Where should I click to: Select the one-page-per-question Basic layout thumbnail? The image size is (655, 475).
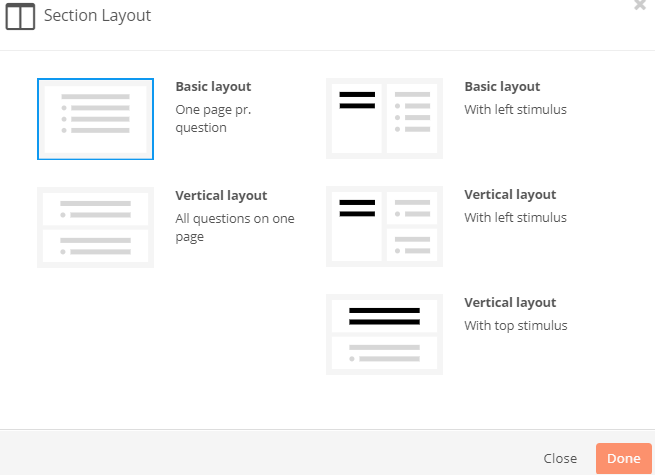(x=95, y=119)
